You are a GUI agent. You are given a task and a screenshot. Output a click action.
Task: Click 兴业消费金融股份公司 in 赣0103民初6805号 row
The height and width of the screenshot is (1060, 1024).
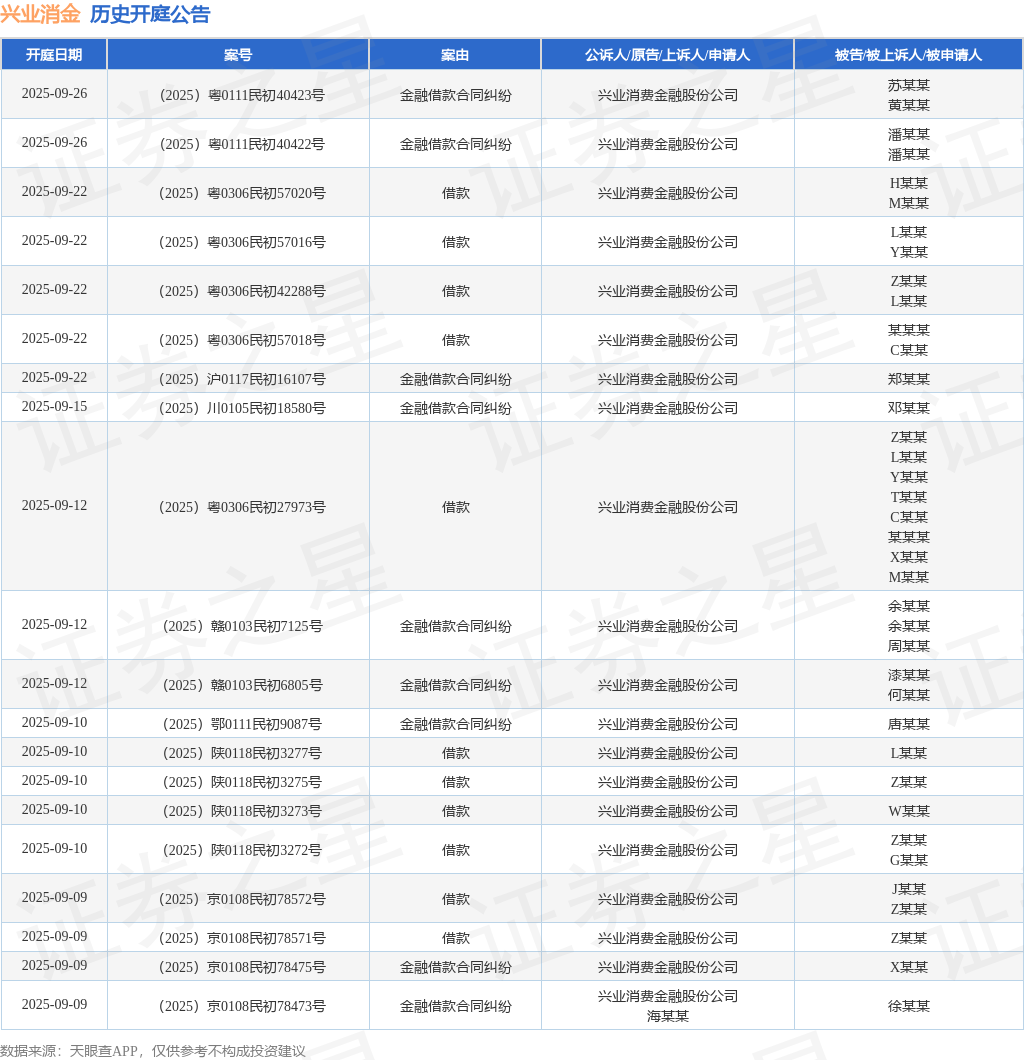667,685
